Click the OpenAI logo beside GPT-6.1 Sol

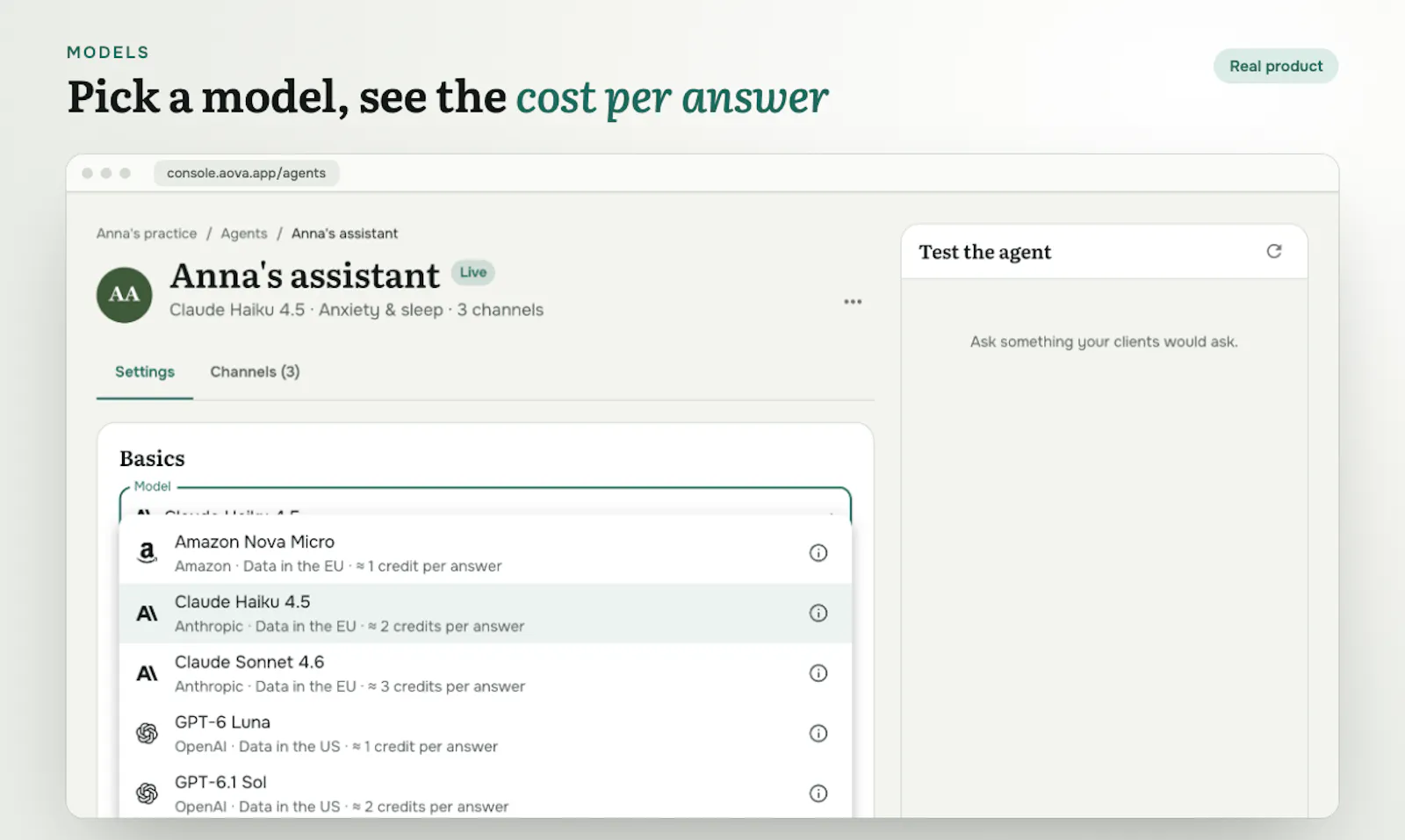tap(147, 793)
